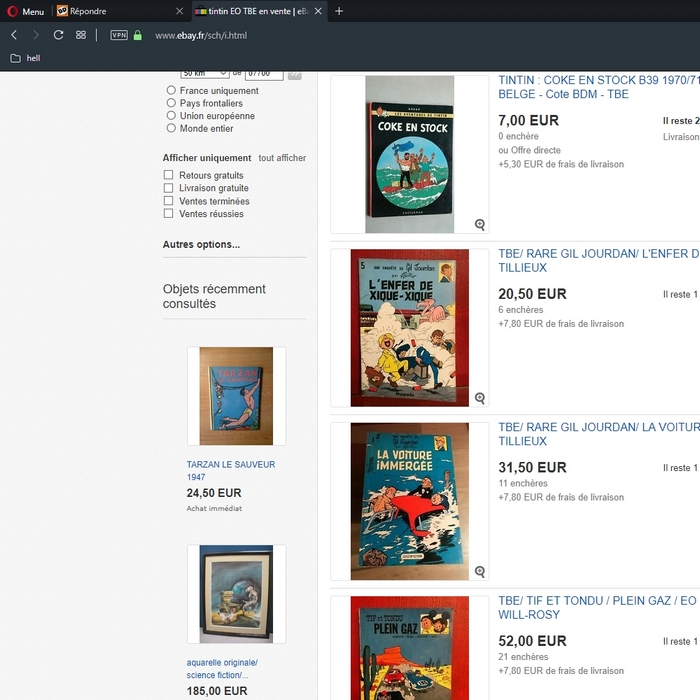The image size is (700, 700).
Task: Click the tout afficher link
Action: coord(282,158)
